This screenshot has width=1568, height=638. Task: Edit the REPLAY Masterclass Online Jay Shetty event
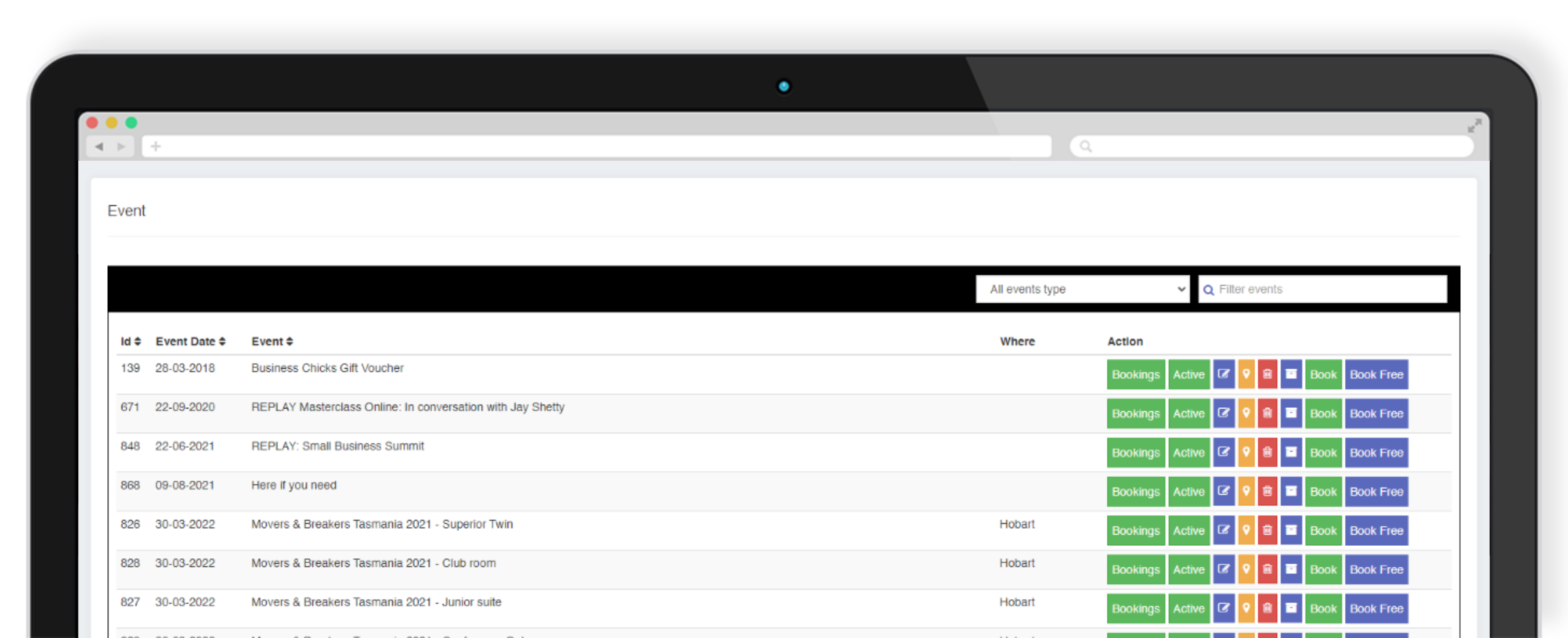click(1224, 413)
